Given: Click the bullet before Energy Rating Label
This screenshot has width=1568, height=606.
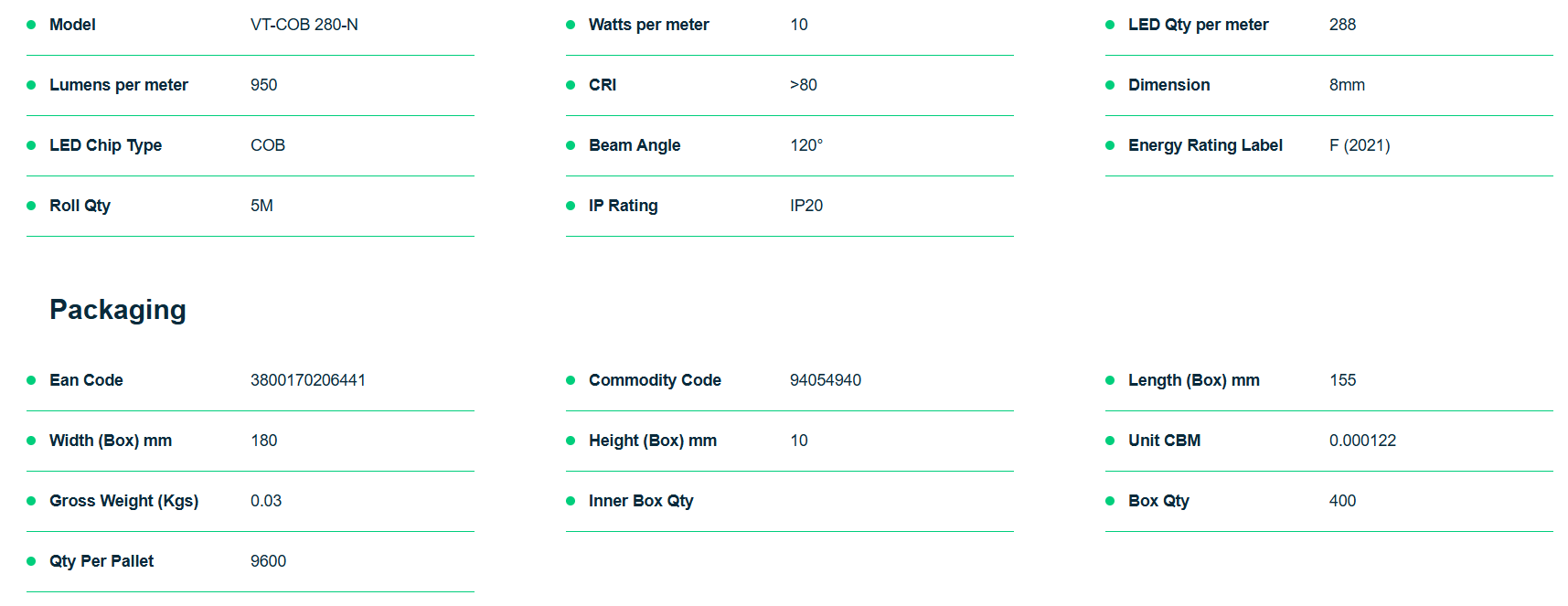Looking at the screenshot, I should pos(1110,145).
